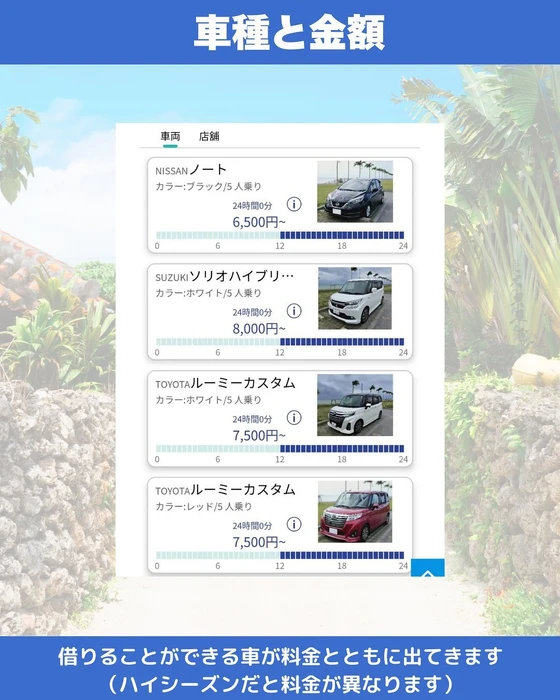Click カラー:ブラック/5人乗り text
The width and height of the screenshot is (560, 700).
(x=208, y=187)
